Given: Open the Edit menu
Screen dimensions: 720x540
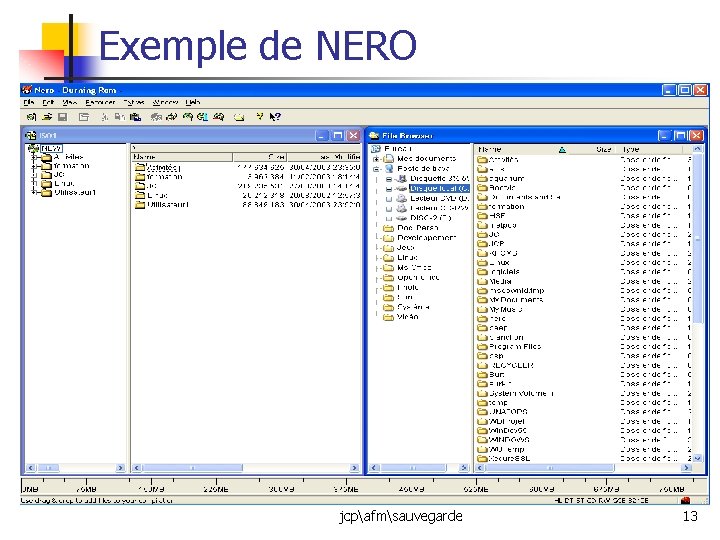Looking at the screenshot, I should (48, 102).
